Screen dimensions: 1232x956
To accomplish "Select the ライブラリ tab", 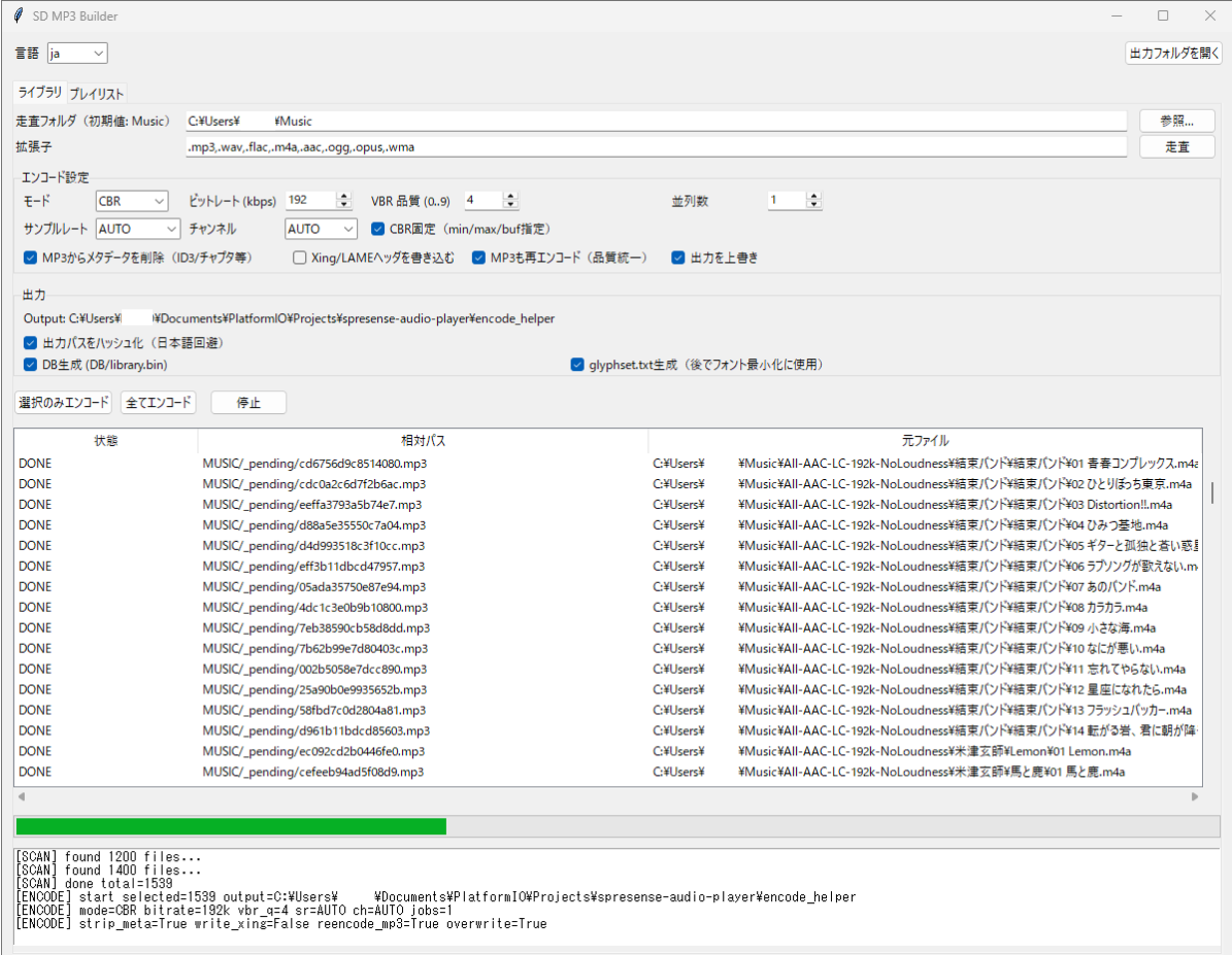I will pyautogui.click(x=40, y=92).
